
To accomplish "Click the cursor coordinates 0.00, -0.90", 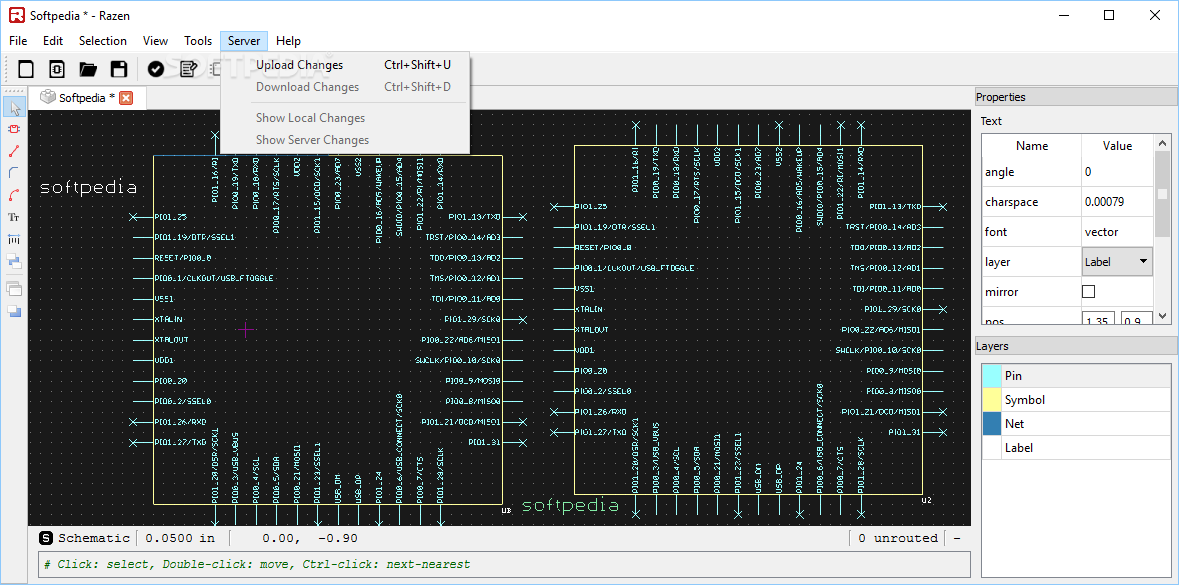I will (309, 538).
